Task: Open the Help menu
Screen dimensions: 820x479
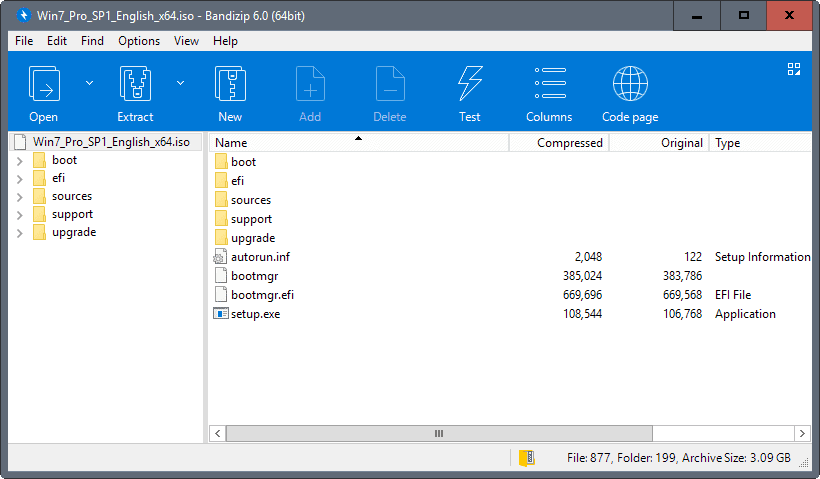Action: coord(225,41)
